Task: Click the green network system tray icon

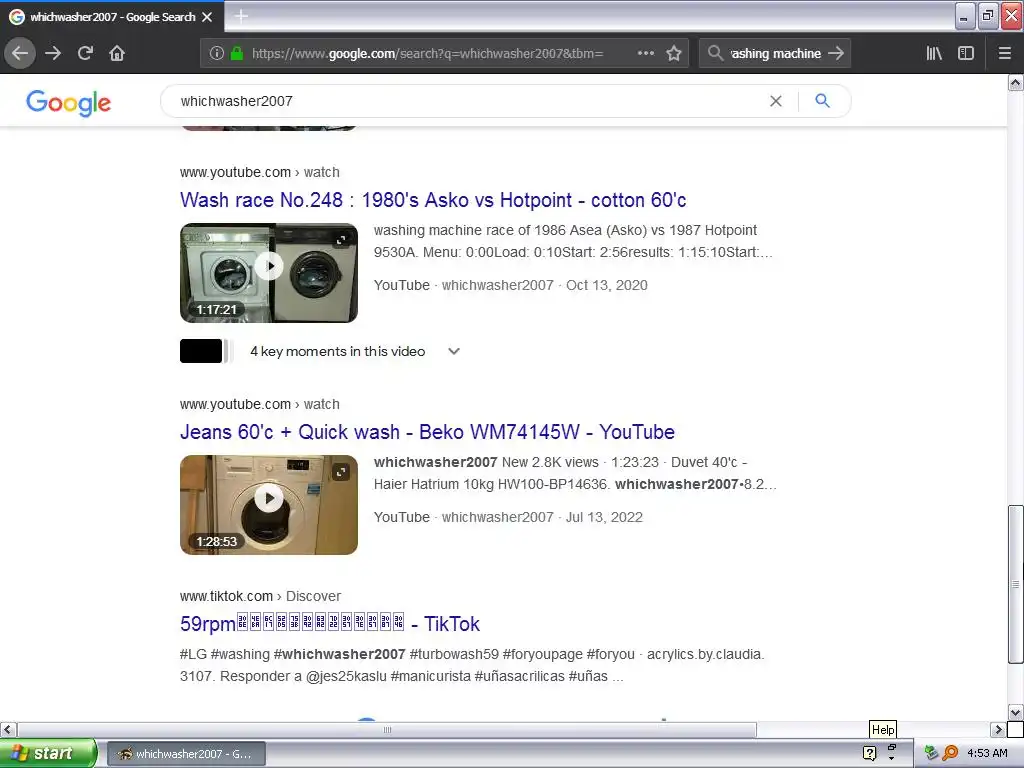Action: click(x=931, y=753)
